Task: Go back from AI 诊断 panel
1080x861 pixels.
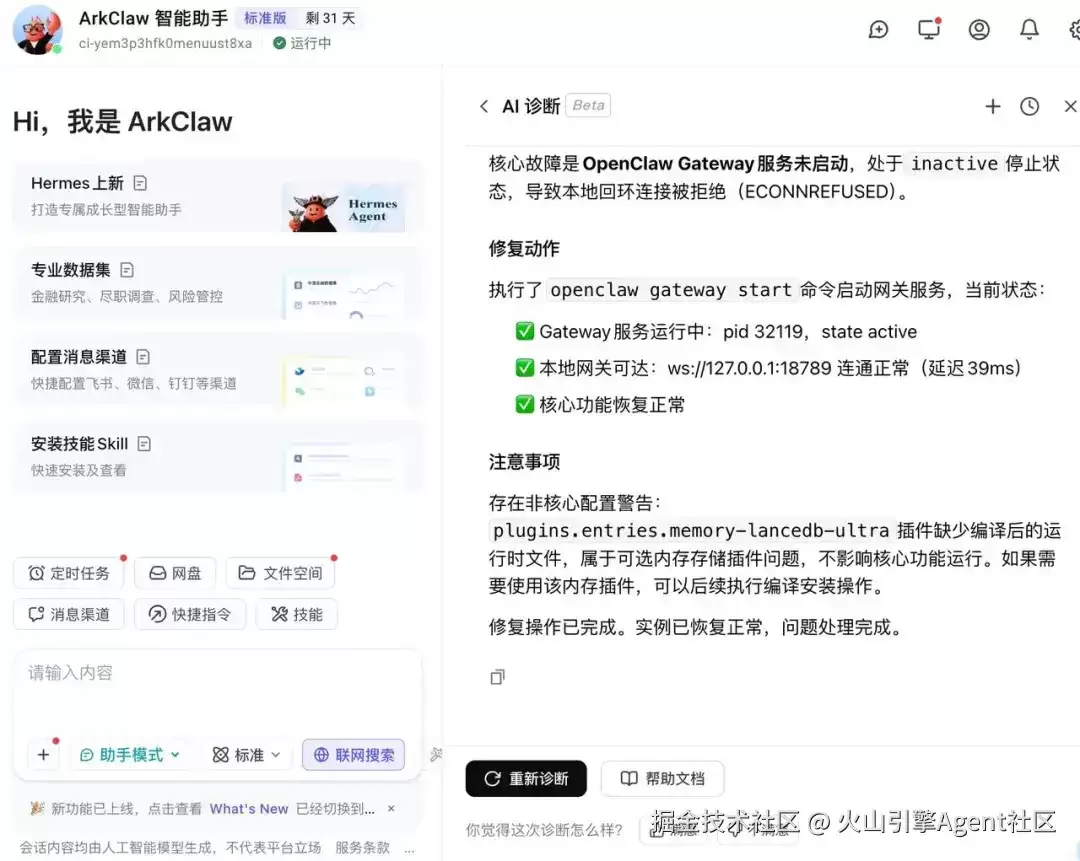Action: [484, 106]
